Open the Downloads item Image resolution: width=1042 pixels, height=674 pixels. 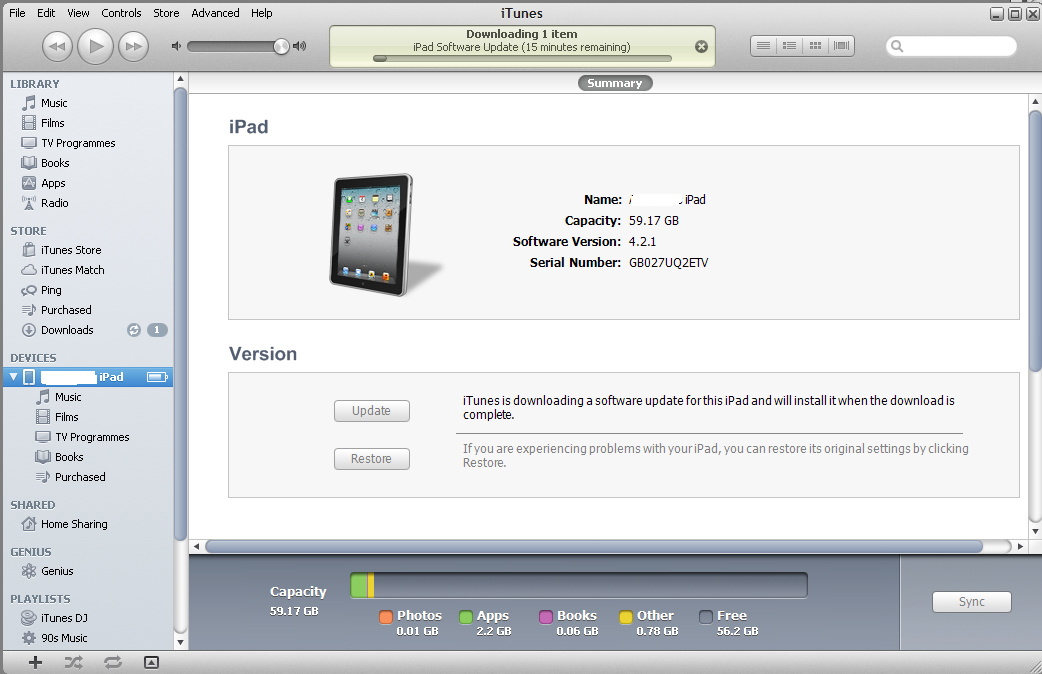point(67,330)
